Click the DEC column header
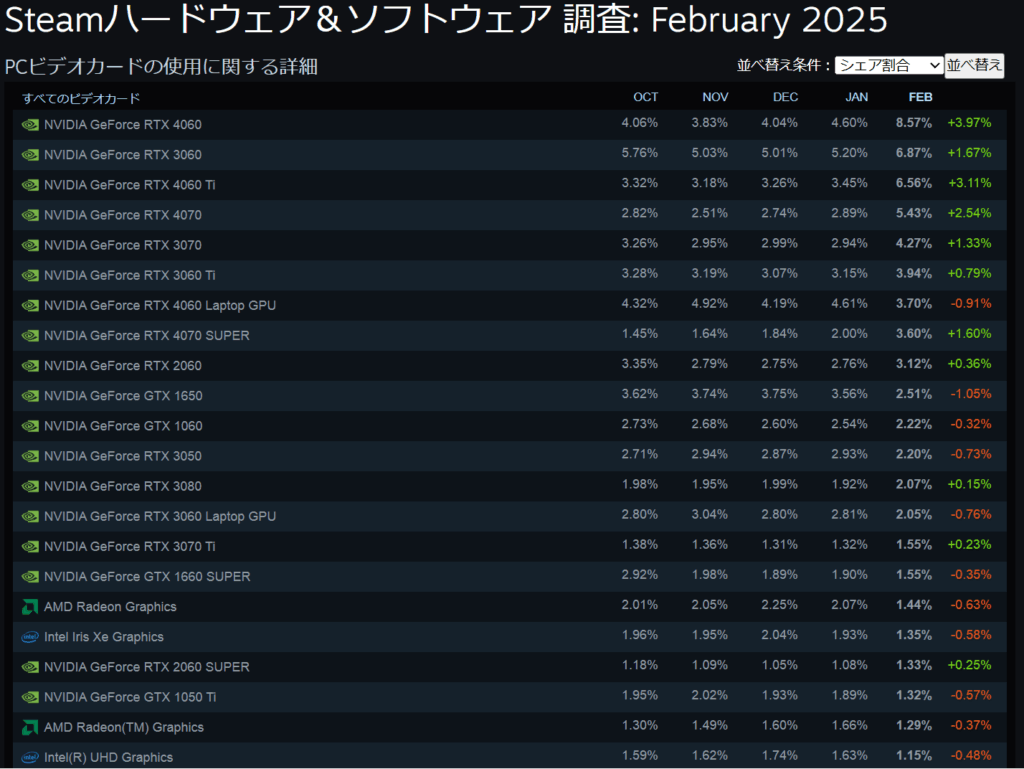Screen dimensions: 1024x769 (x=785, y=97)
